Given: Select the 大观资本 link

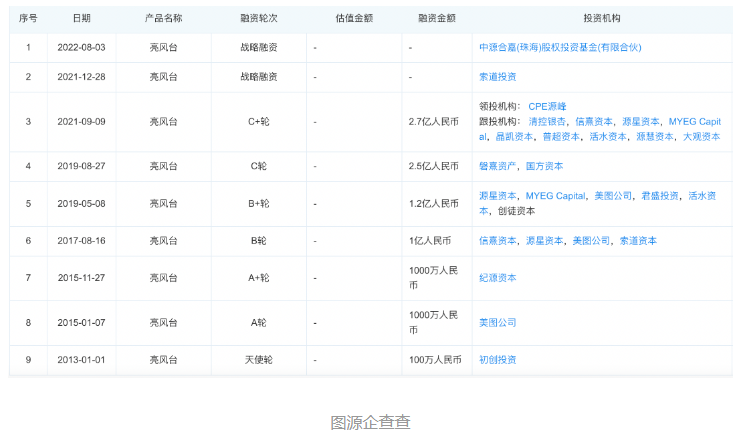Looking at the screenshot, I should tap(701, 136).
